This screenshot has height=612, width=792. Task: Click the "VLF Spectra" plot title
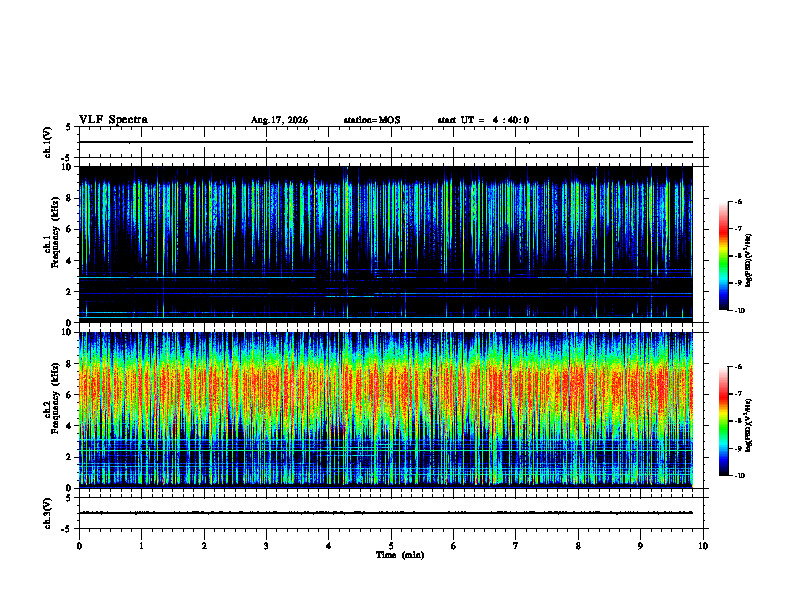point(113,120)
